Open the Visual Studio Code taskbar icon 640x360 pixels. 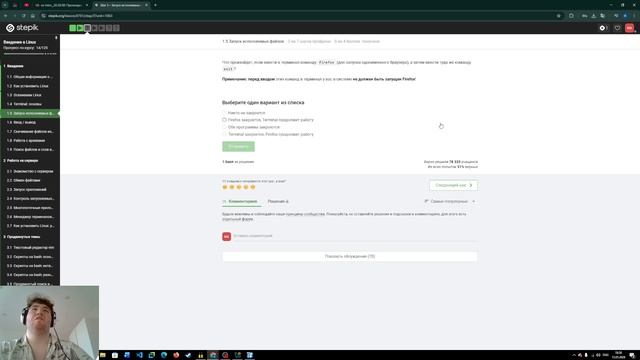click(140, 355)
